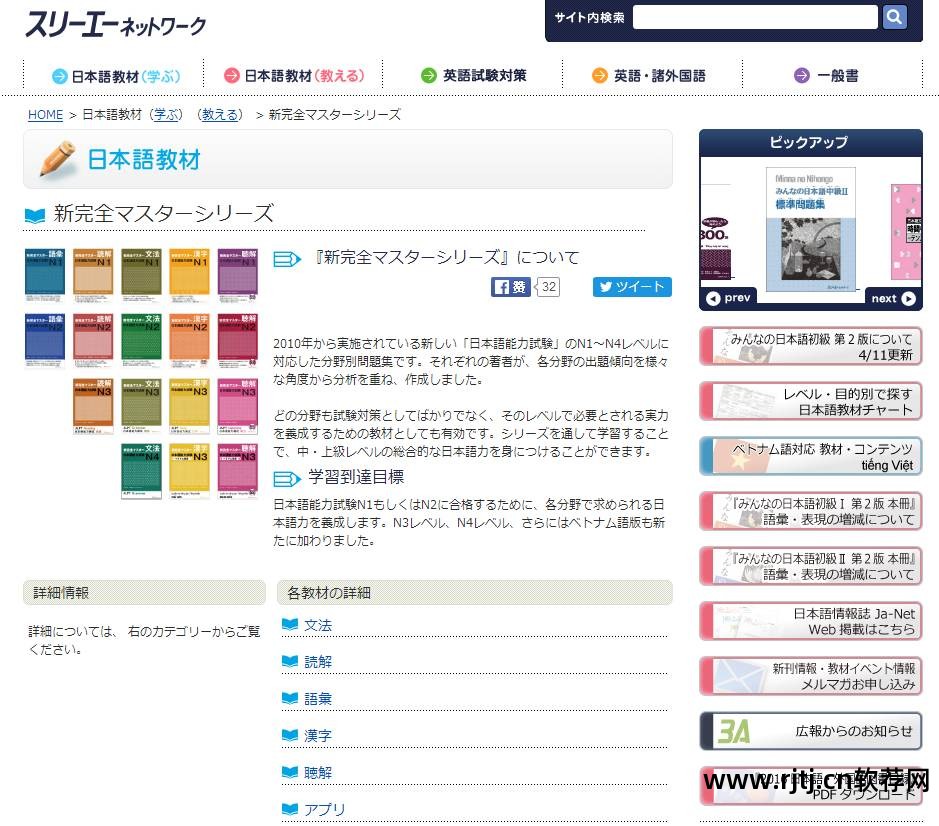This screenshot has height=826, width=939.
Task: Click the site search input field
Action: (755, 17)
